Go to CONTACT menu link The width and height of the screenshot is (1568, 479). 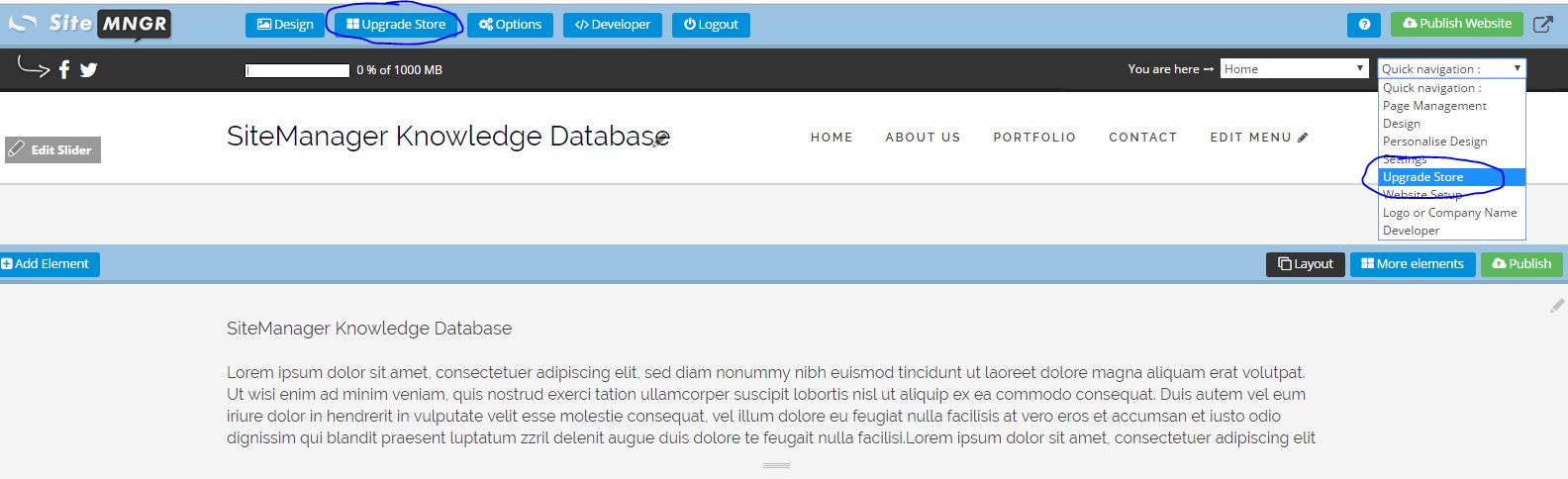[x=1142, y=138]
